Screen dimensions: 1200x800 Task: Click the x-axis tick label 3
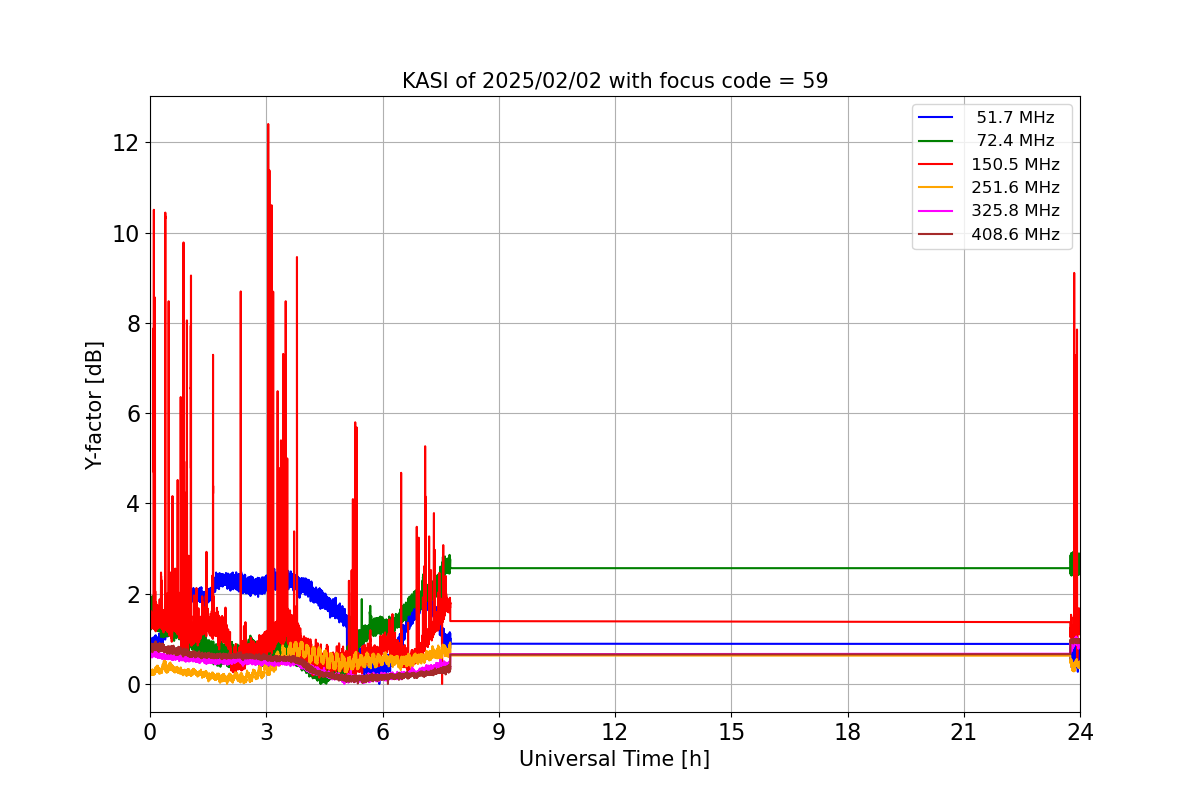[266, 732]
